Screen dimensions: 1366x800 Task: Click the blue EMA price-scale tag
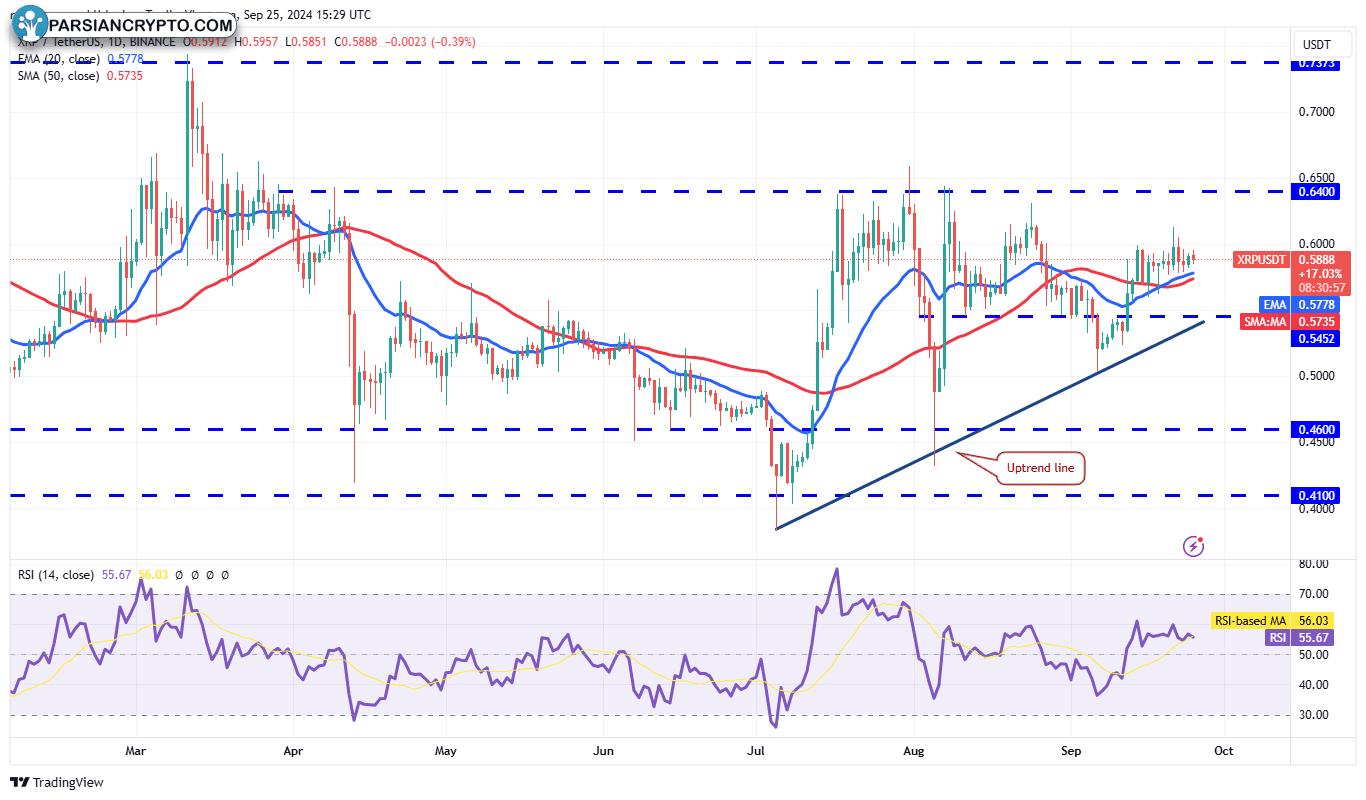[x=1274, y=304]
